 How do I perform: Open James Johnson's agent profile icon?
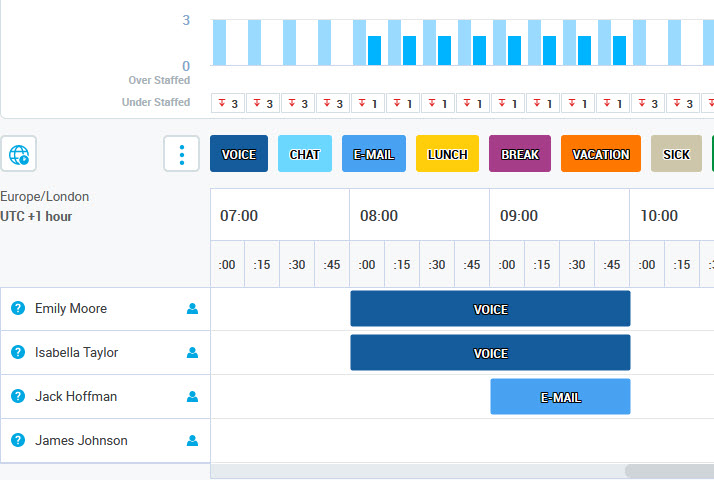(193, 441)
